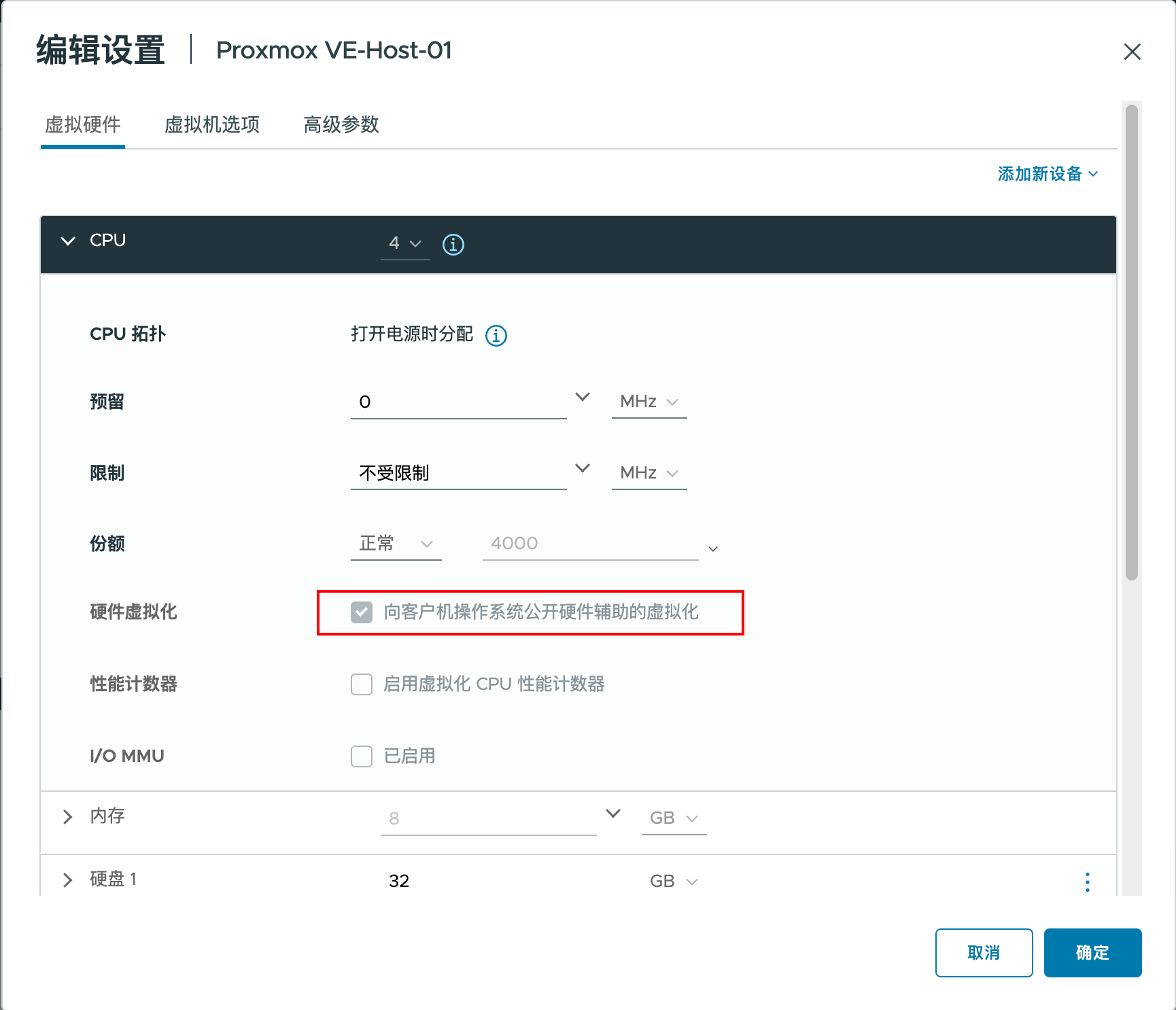The image size is (1176, 1010).
Task: Open the CPU count dropdown showing 4
Action: click(x=405, y=243)
